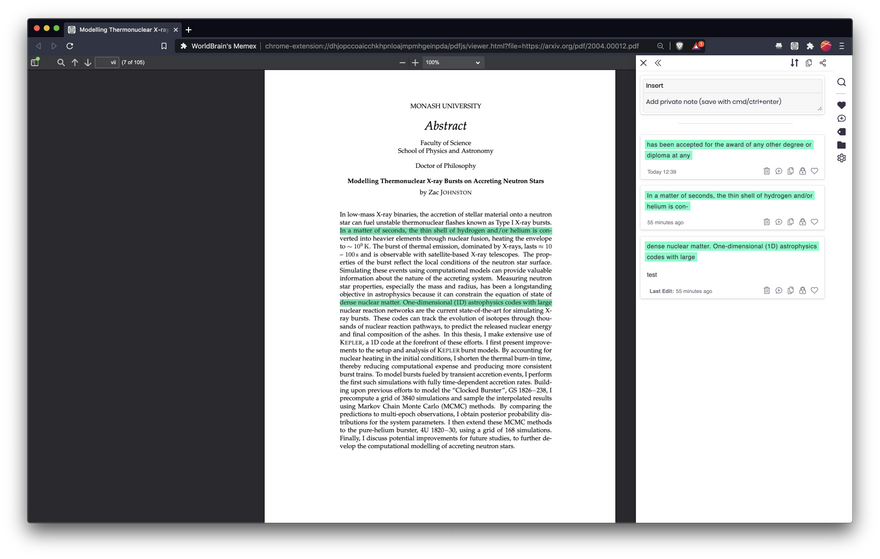The image size is (880, 559).
Task: Open Memex settings gear in ribbon
Action: [842, 158]
